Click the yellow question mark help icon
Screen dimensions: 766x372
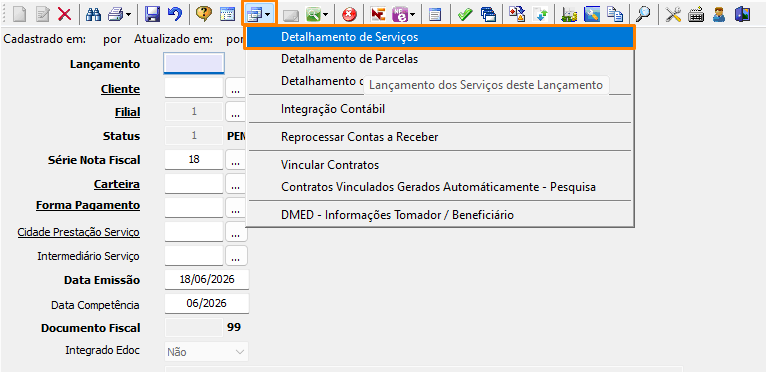tap(203, 15)
